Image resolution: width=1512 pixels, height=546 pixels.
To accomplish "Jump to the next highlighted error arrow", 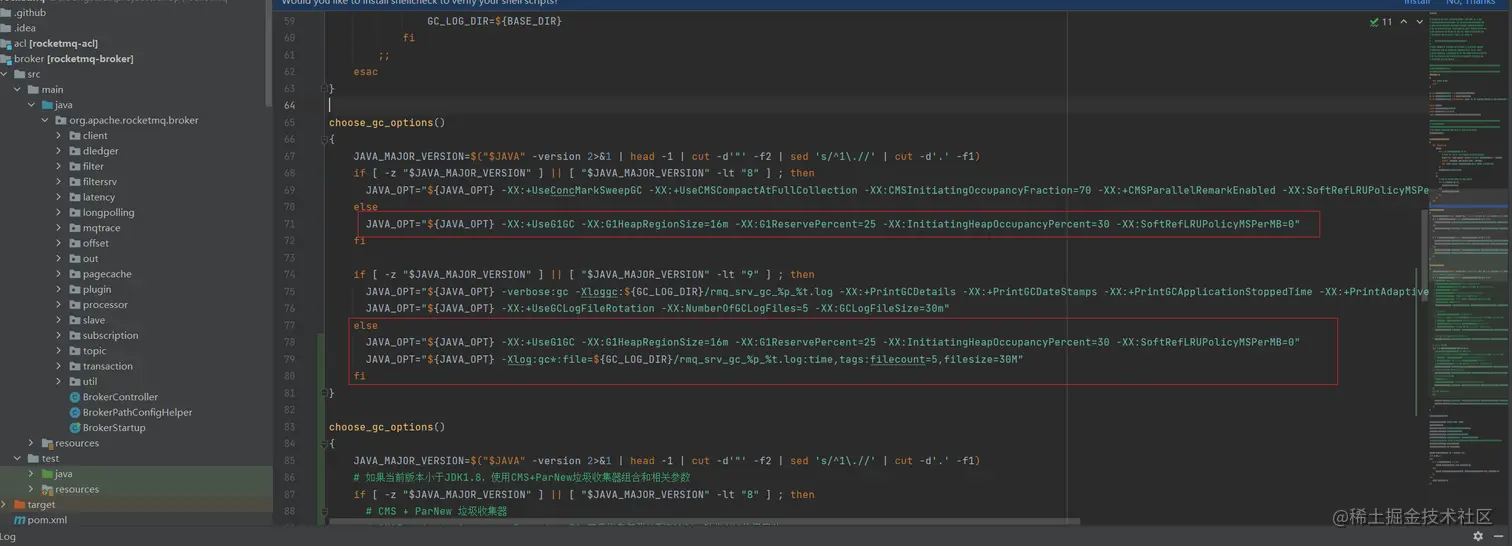I will (1420, 21).
